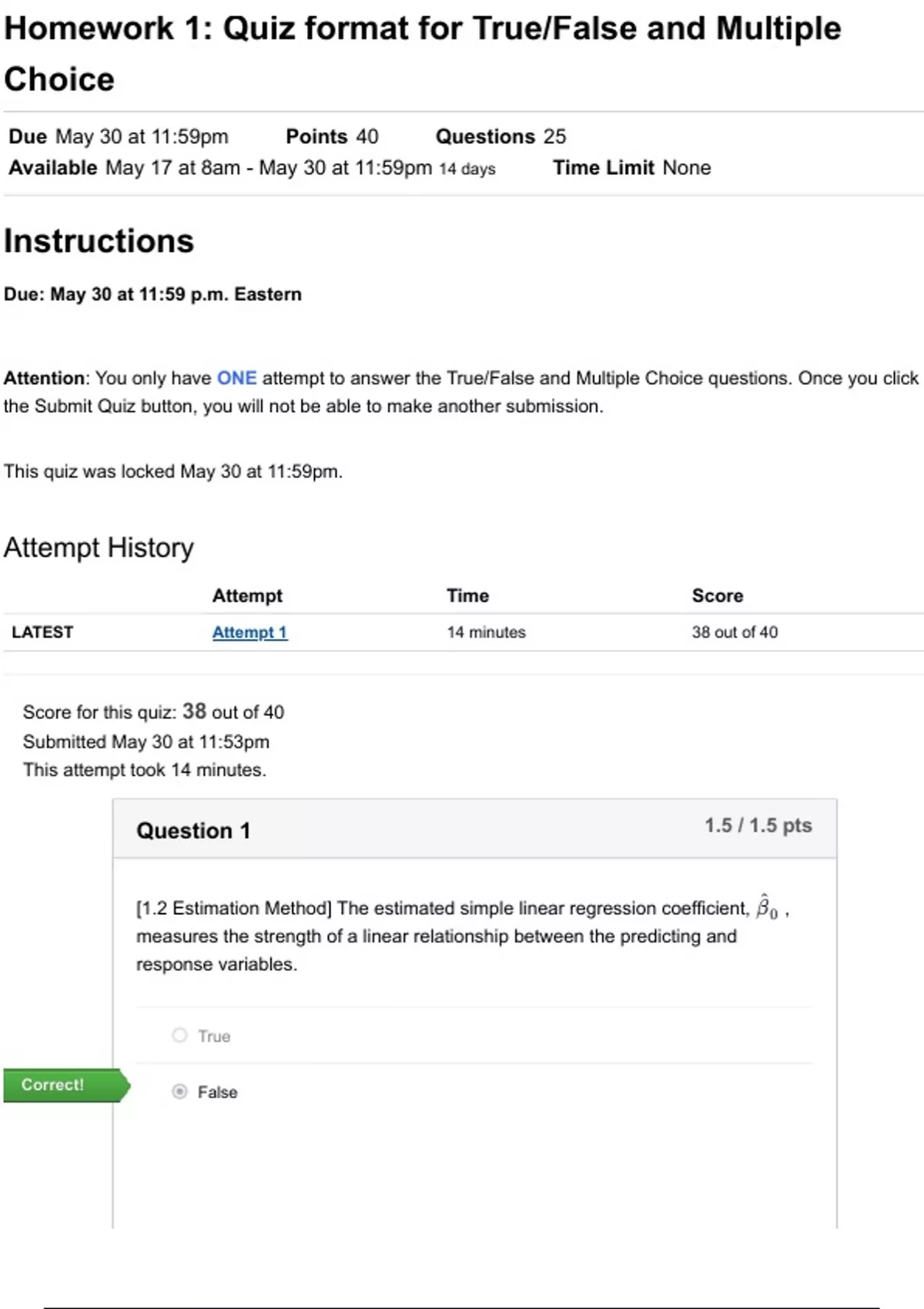Click the 14 minutes time cell

(486, 632)
